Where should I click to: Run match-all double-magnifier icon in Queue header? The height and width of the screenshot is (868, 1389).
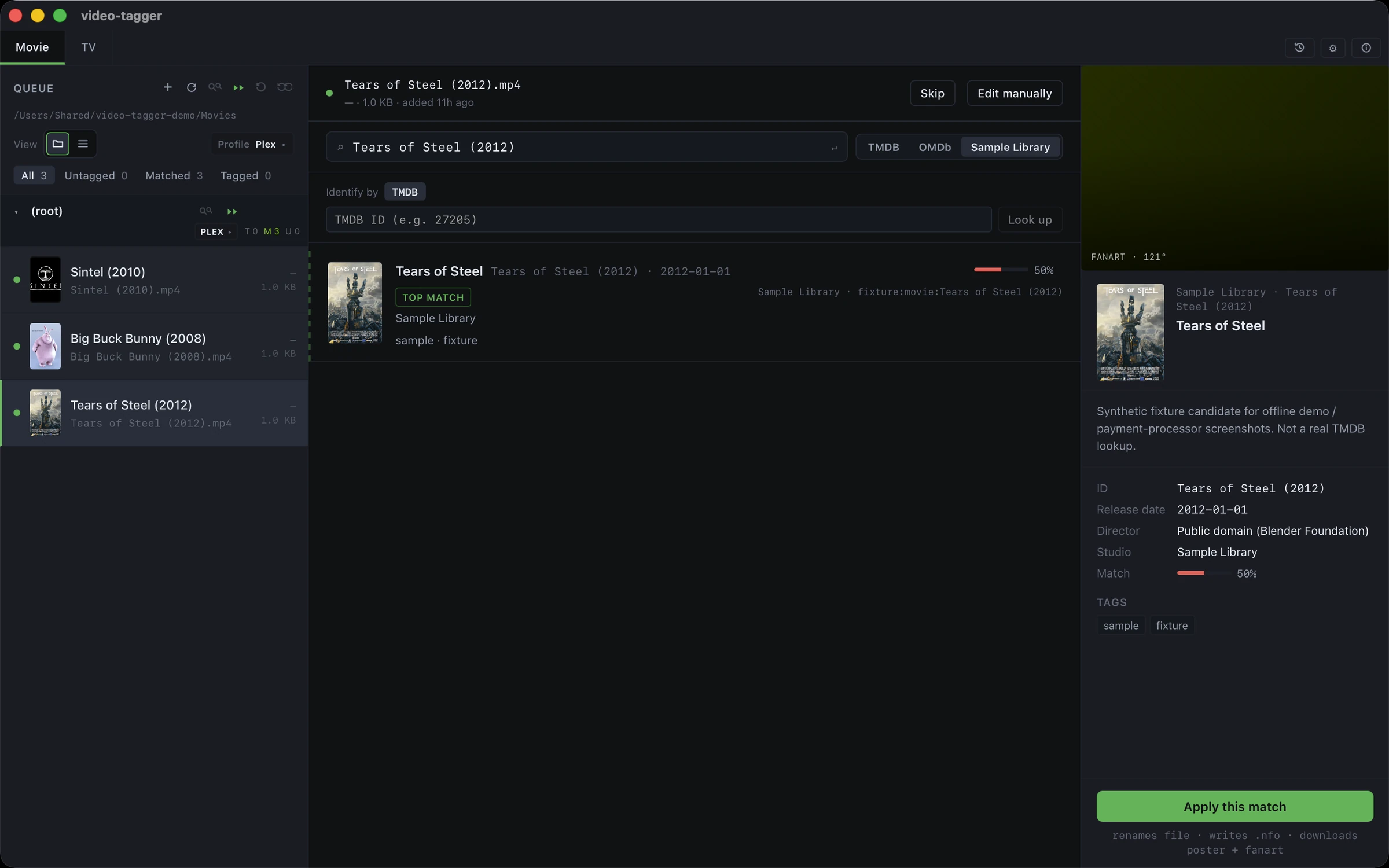215,87
